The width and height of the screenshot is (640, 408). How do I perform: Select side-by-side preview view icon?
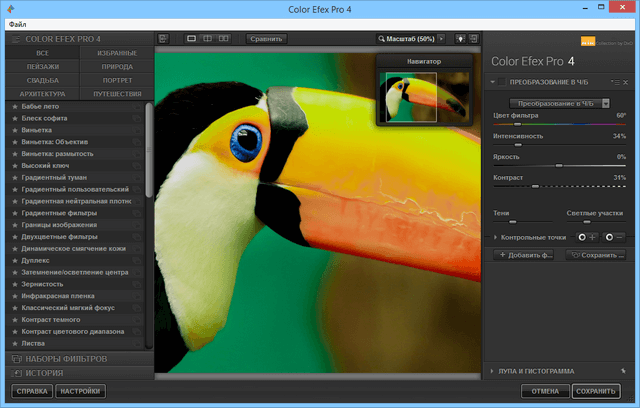tap(224, 39)
